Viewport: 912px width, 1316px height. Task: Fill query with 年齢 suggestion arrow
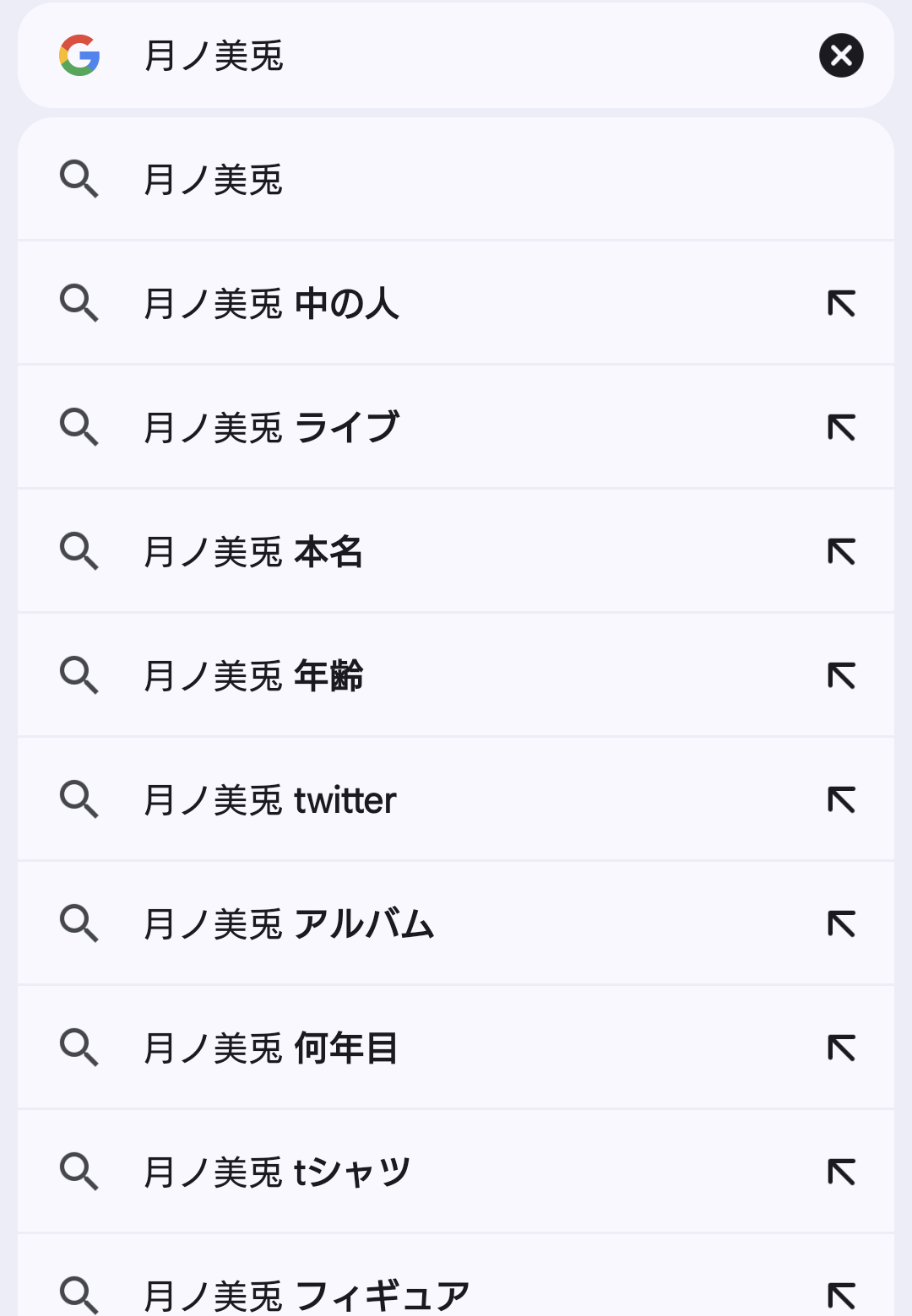tap(841, 676)
